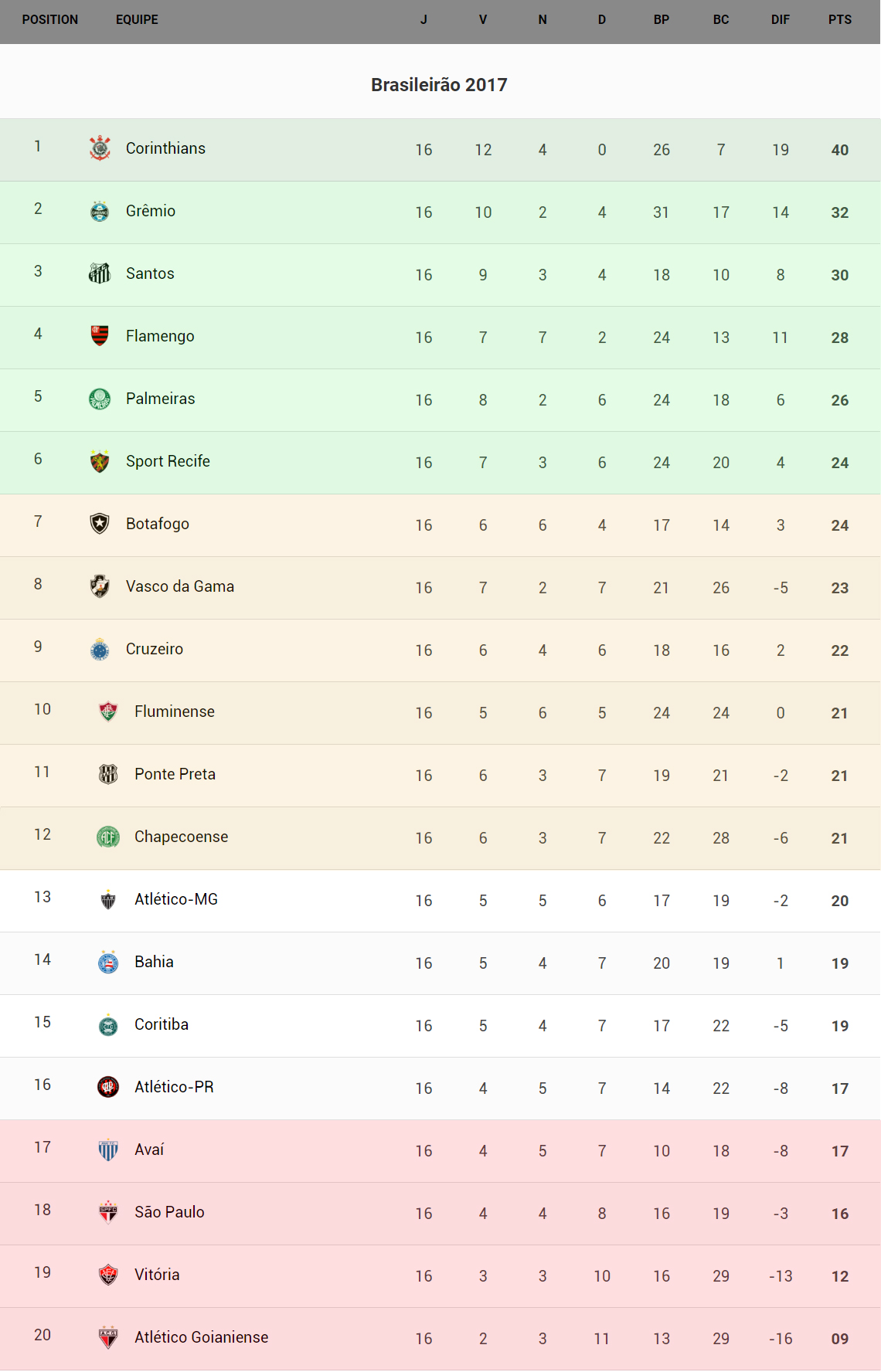Click the Grêmio team logo
881x1372 pixels.
click(100, 211)
